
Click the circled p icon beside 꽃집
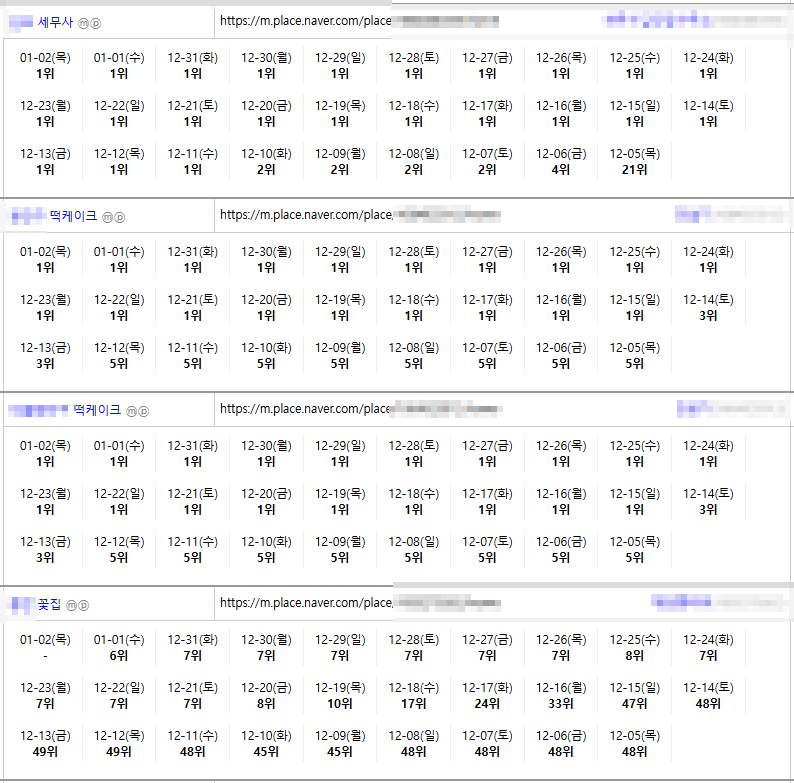click(84, 605)
